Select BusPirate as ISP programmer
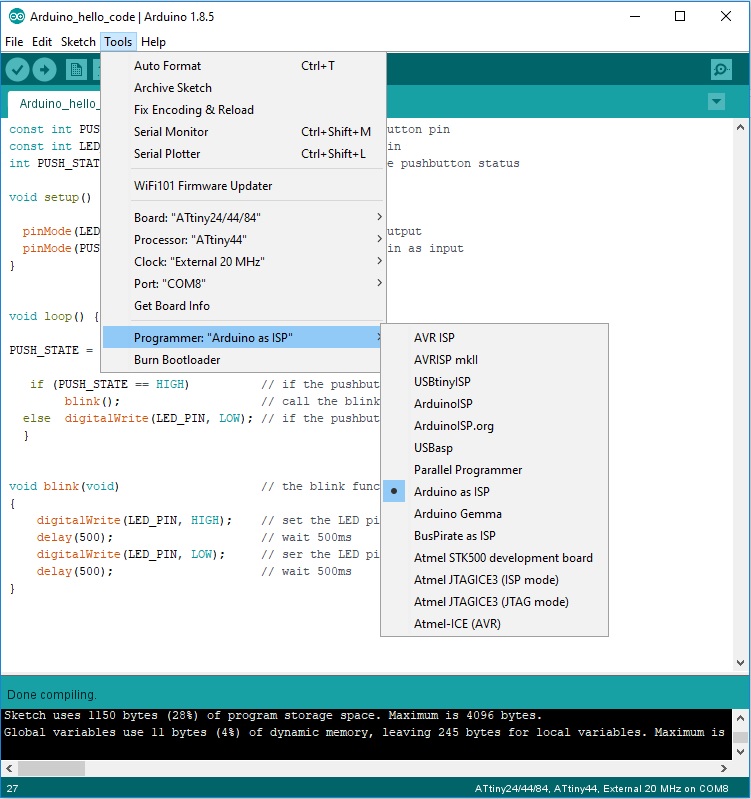The image size is (751, 799). coord(494,535)
